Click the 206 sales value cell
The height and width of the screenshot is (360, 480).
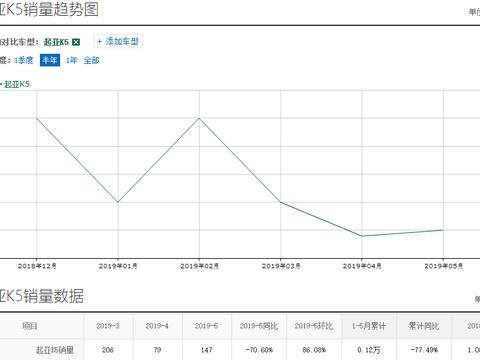tap(108, 350)
